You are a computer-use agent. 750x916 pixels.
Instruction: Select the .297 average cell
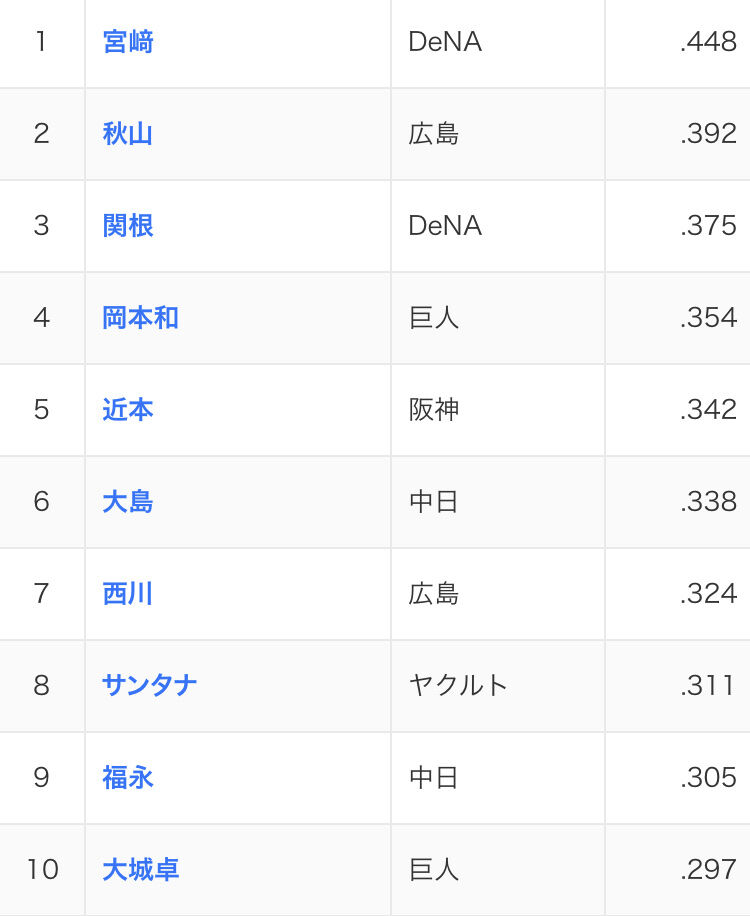(708, 870)
